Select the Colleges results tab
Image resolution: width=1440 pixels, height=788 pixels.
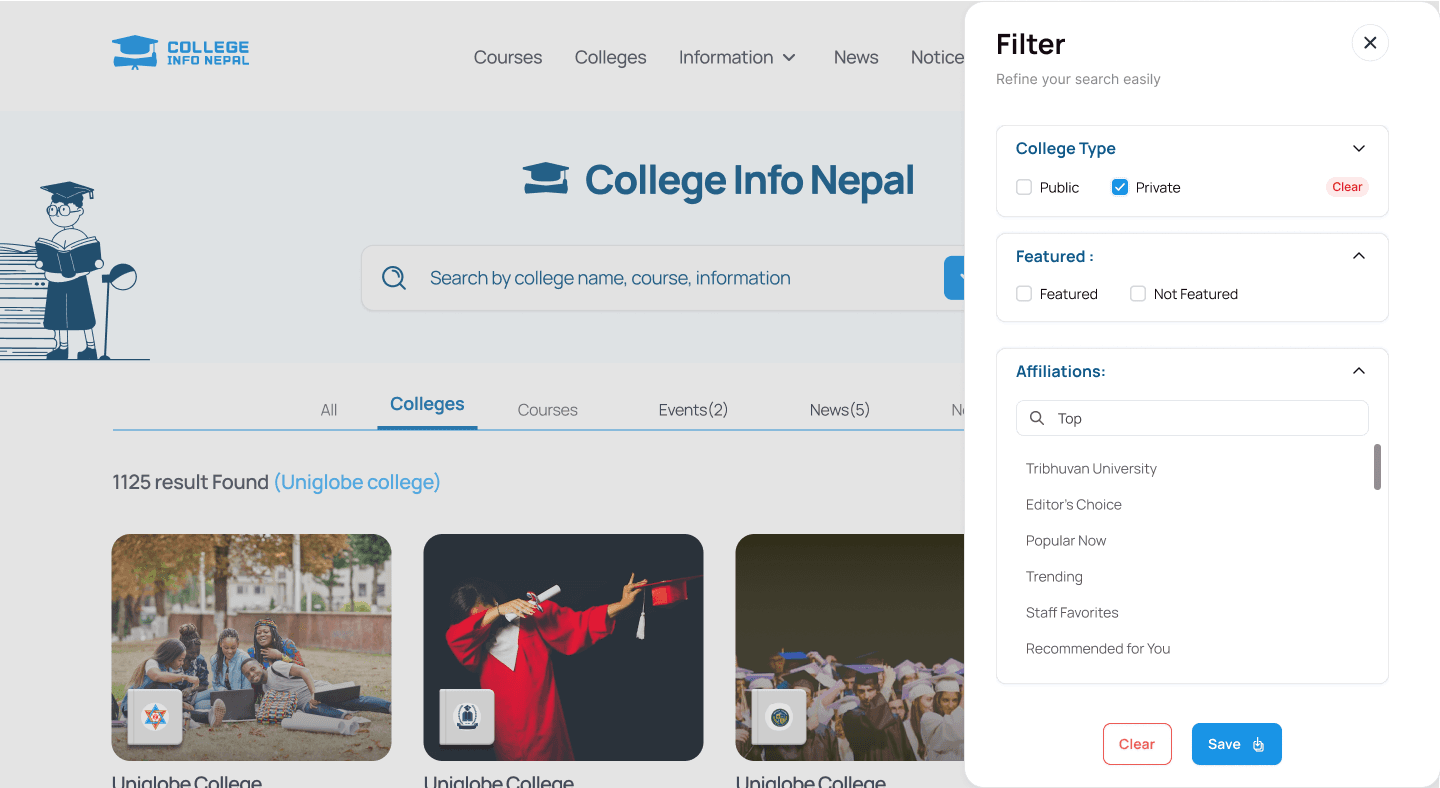click(x=427, y=404)
